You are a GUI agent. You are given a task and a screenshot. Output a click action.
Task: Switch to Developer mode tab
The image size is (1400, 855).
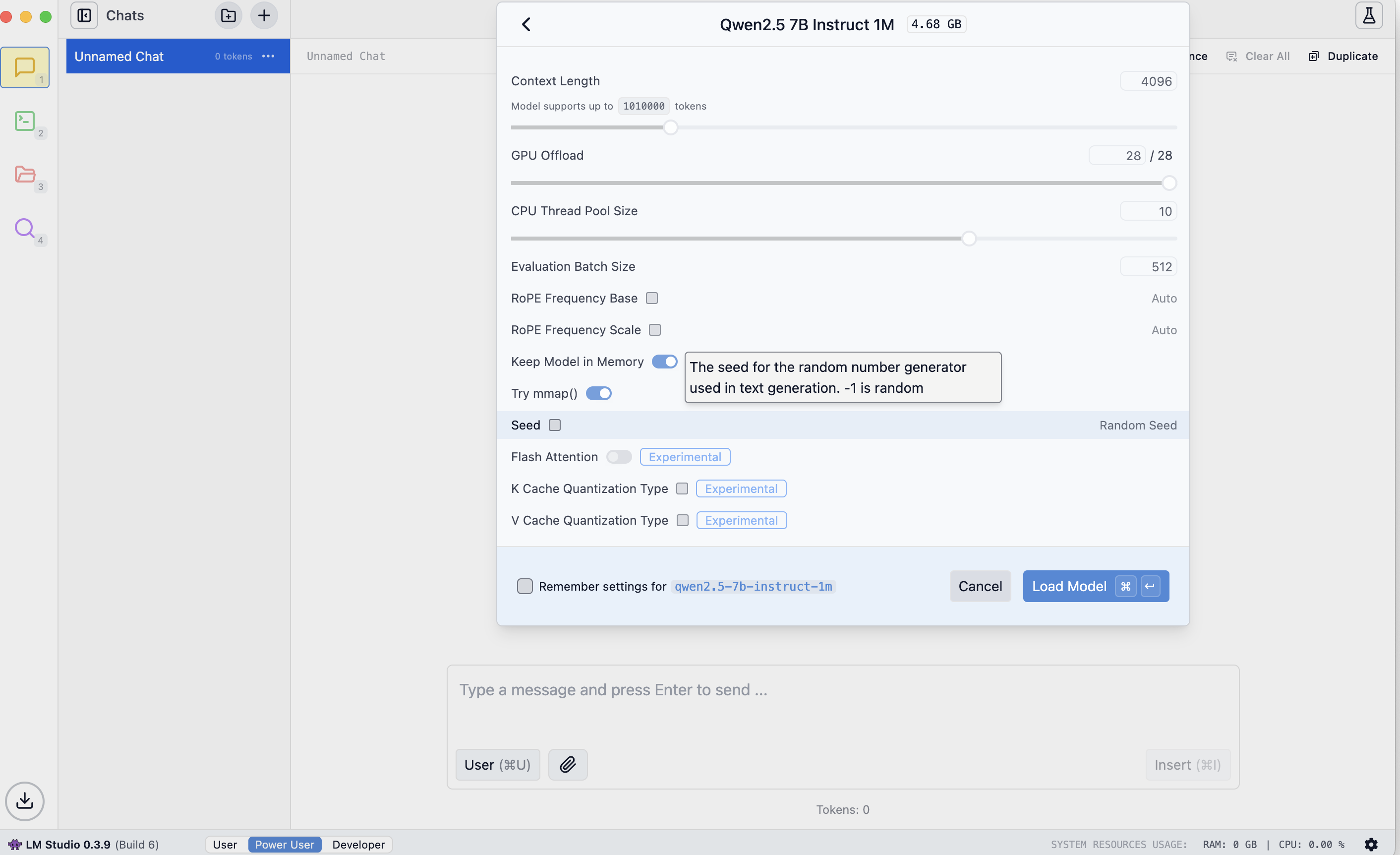point(358,844)
